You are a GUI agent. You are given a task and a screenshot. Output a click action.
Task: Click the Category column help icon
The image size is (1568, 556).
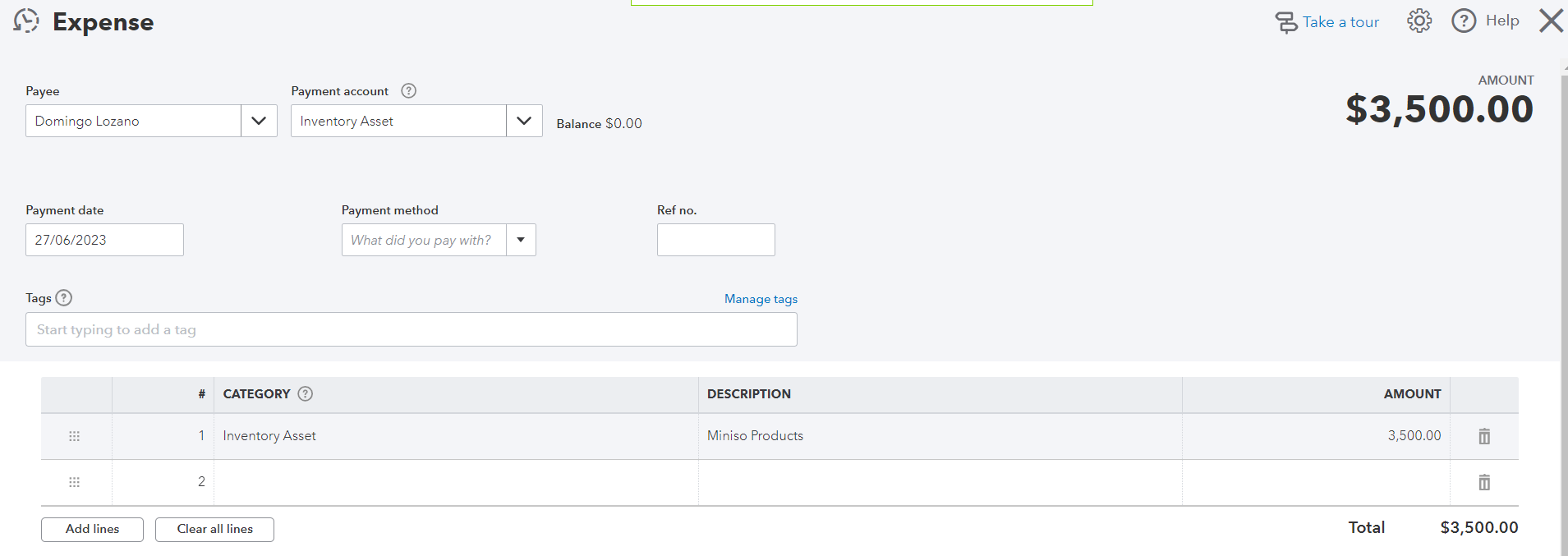click(306, 394)
